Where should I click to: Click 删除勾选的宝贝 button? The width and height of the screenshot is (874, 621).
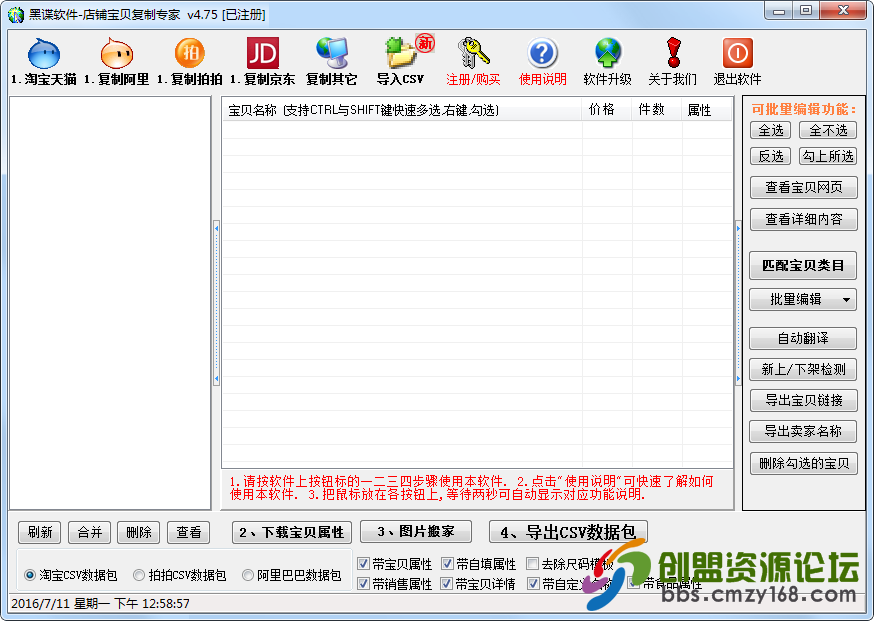point(803,463)
